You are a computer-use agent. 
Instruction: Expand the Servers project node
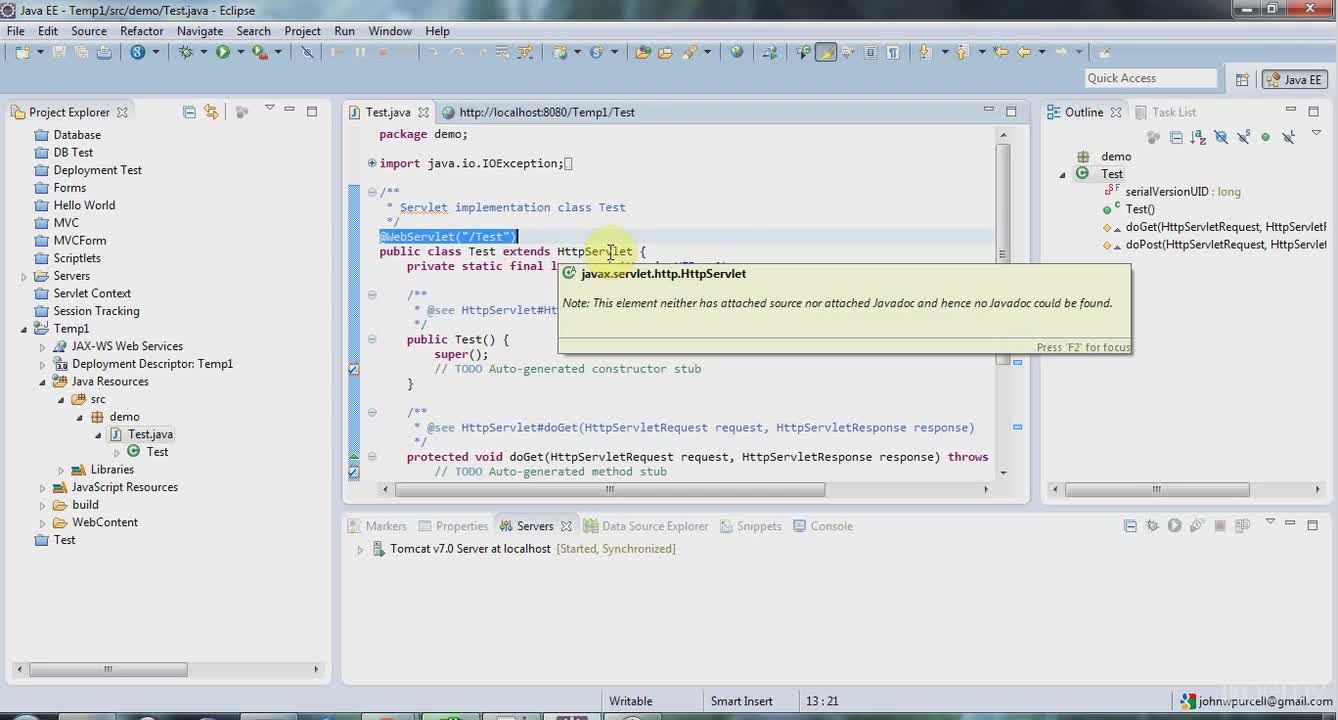point(24,276)
